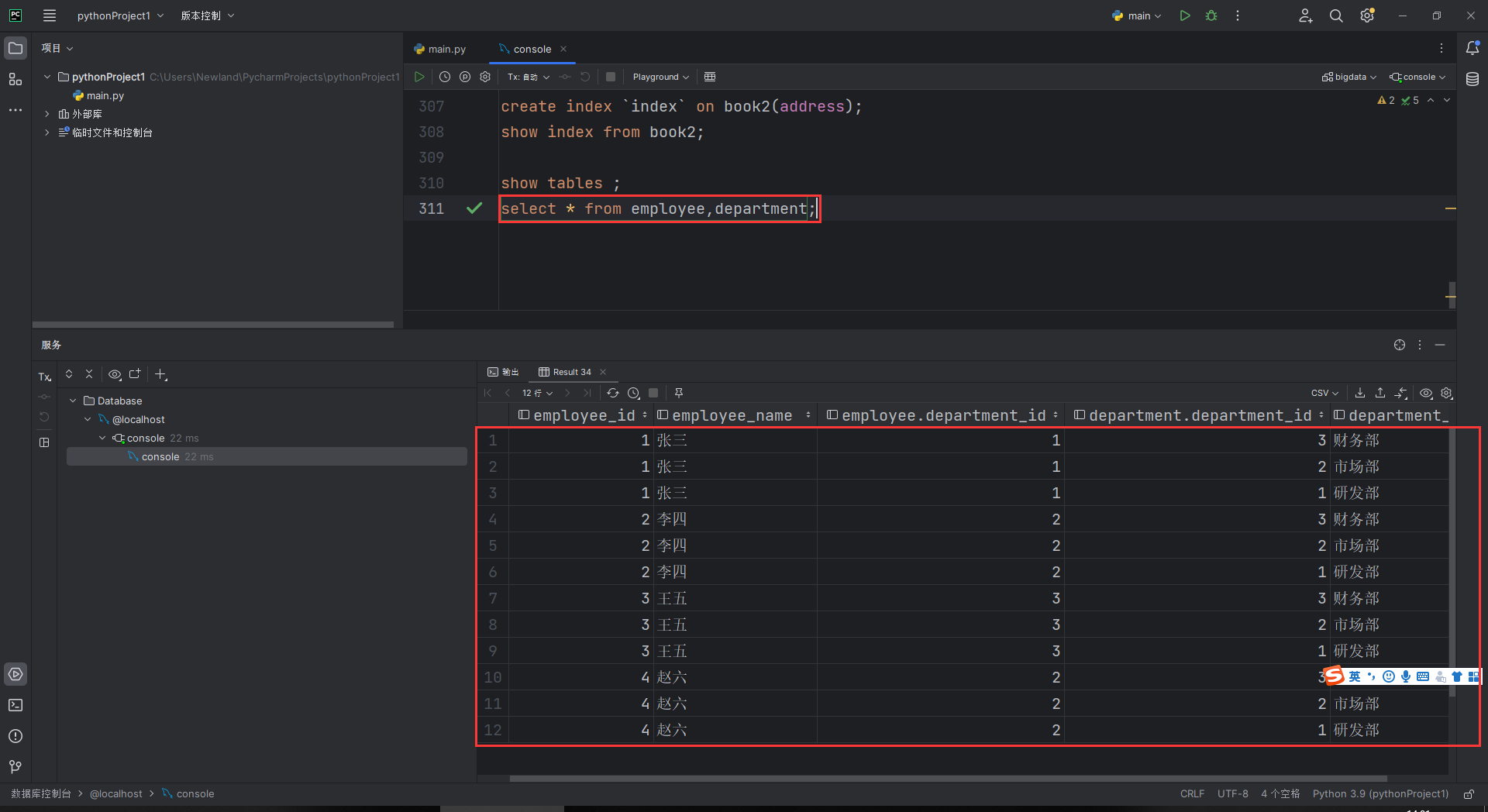1488x812 pixels.
Task: Click the Execute query run icon in console toolbar
Action: click(x=419, y=77)
